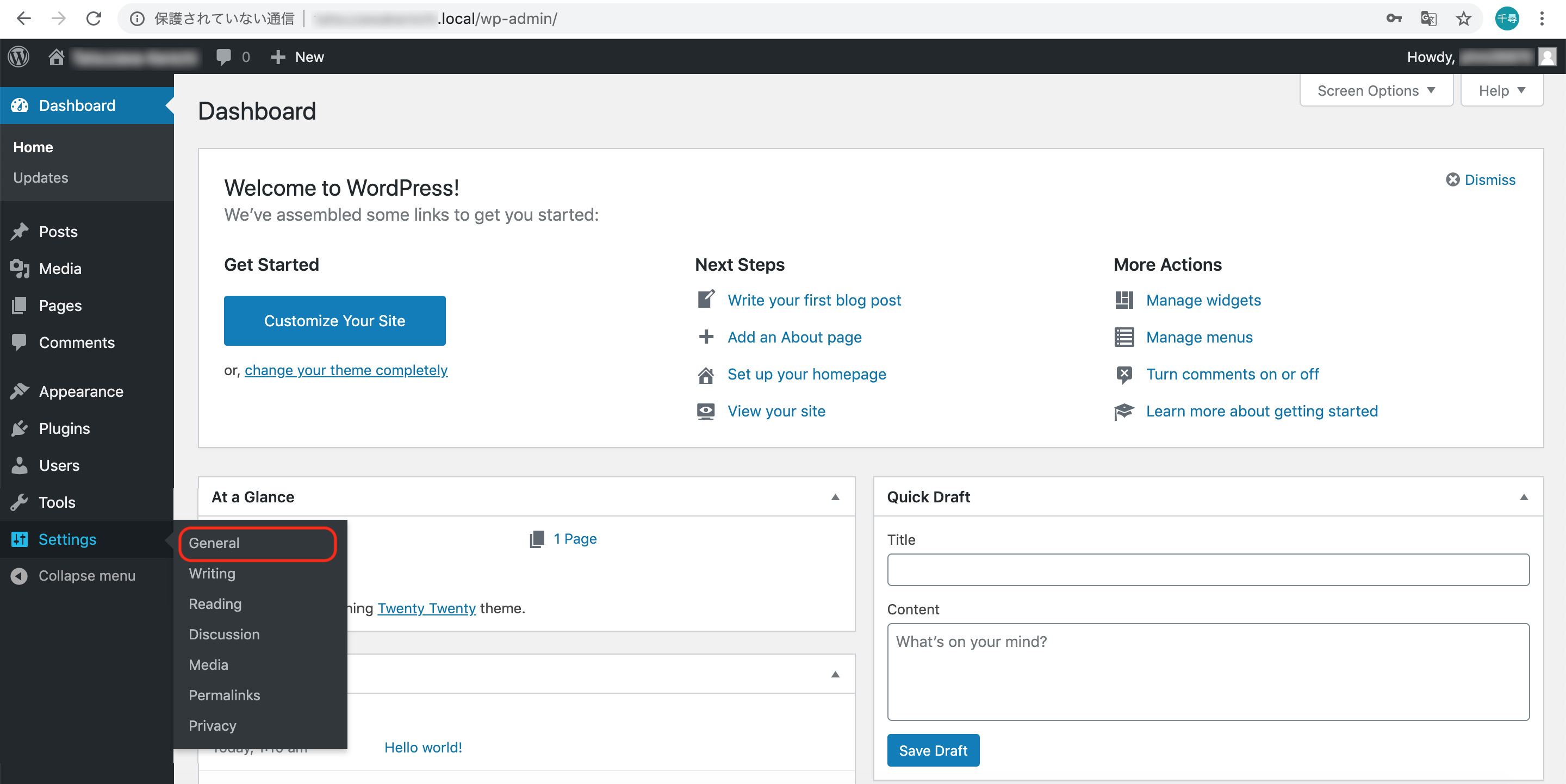Select Permalinks in the Settings submenu

tap(225, 695)
